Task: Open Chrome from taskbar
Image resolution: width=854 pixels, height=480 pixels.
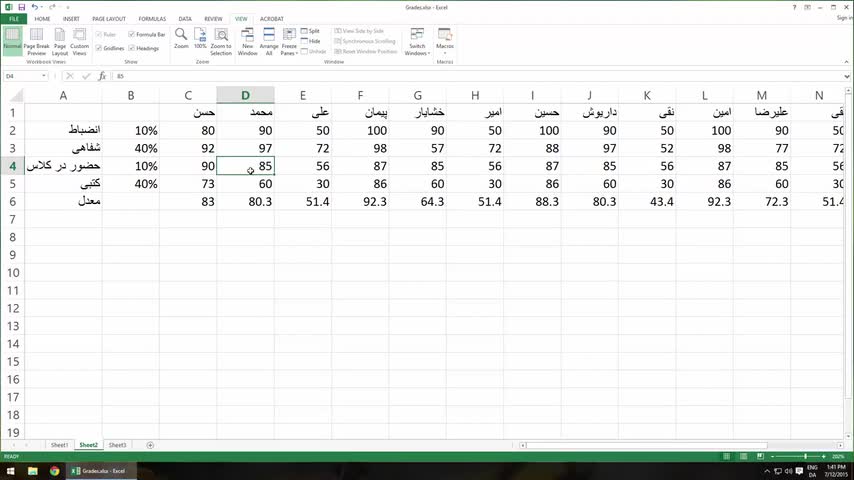Action: [54, 471]
